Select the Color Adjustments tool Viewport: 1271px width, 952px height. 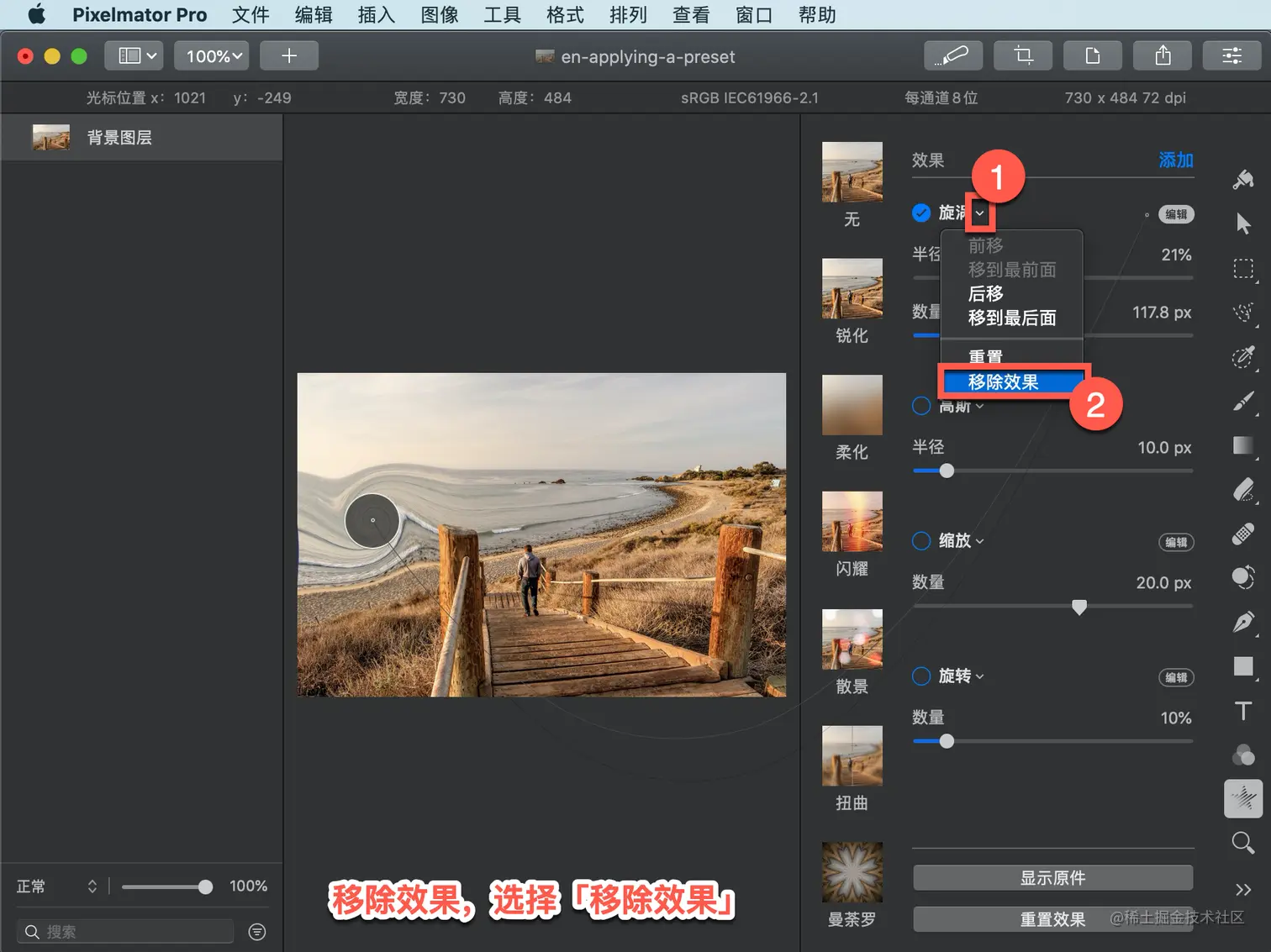1243,577
